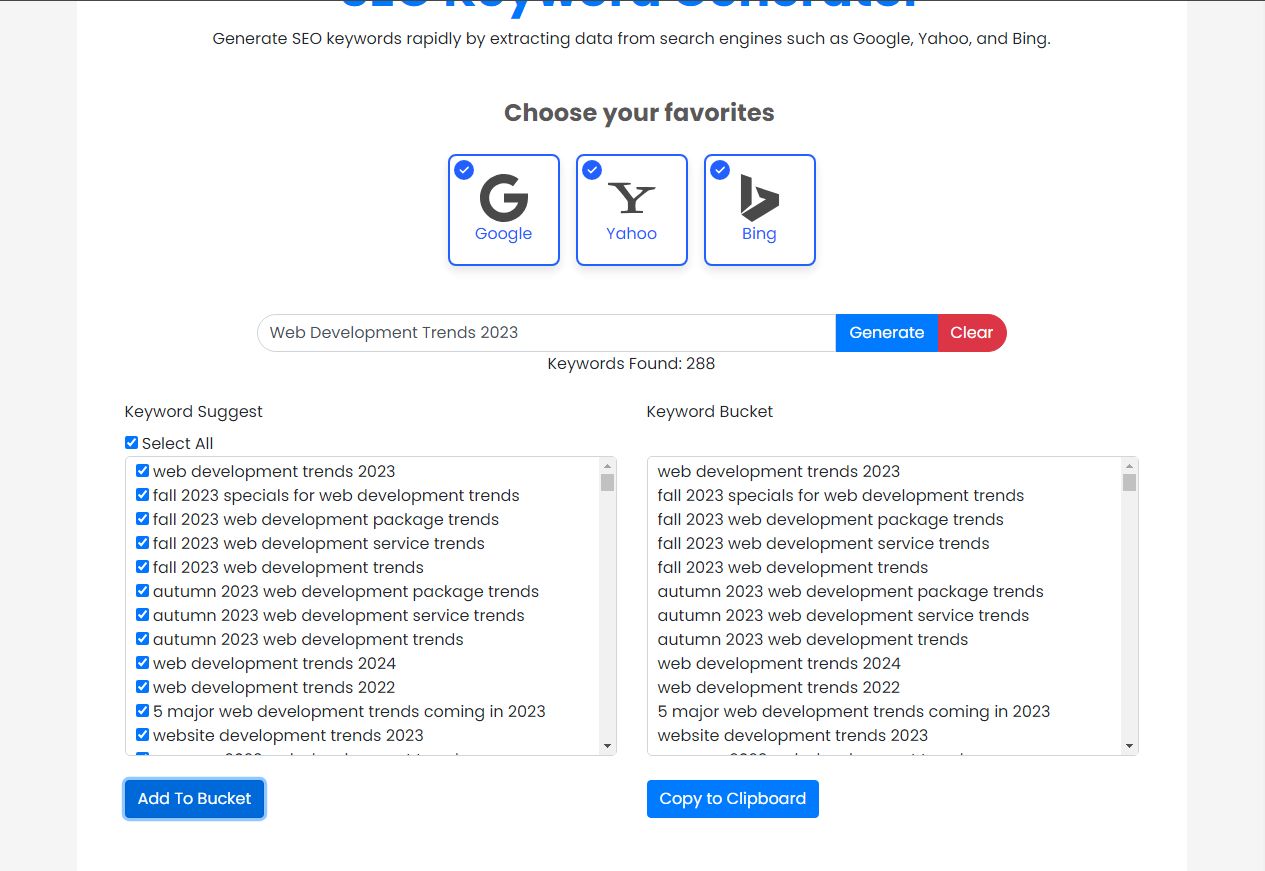The width and height of the screenshot is (1265, 871).
Task: Click the Bing logo icon
Action: pos(759,197)
